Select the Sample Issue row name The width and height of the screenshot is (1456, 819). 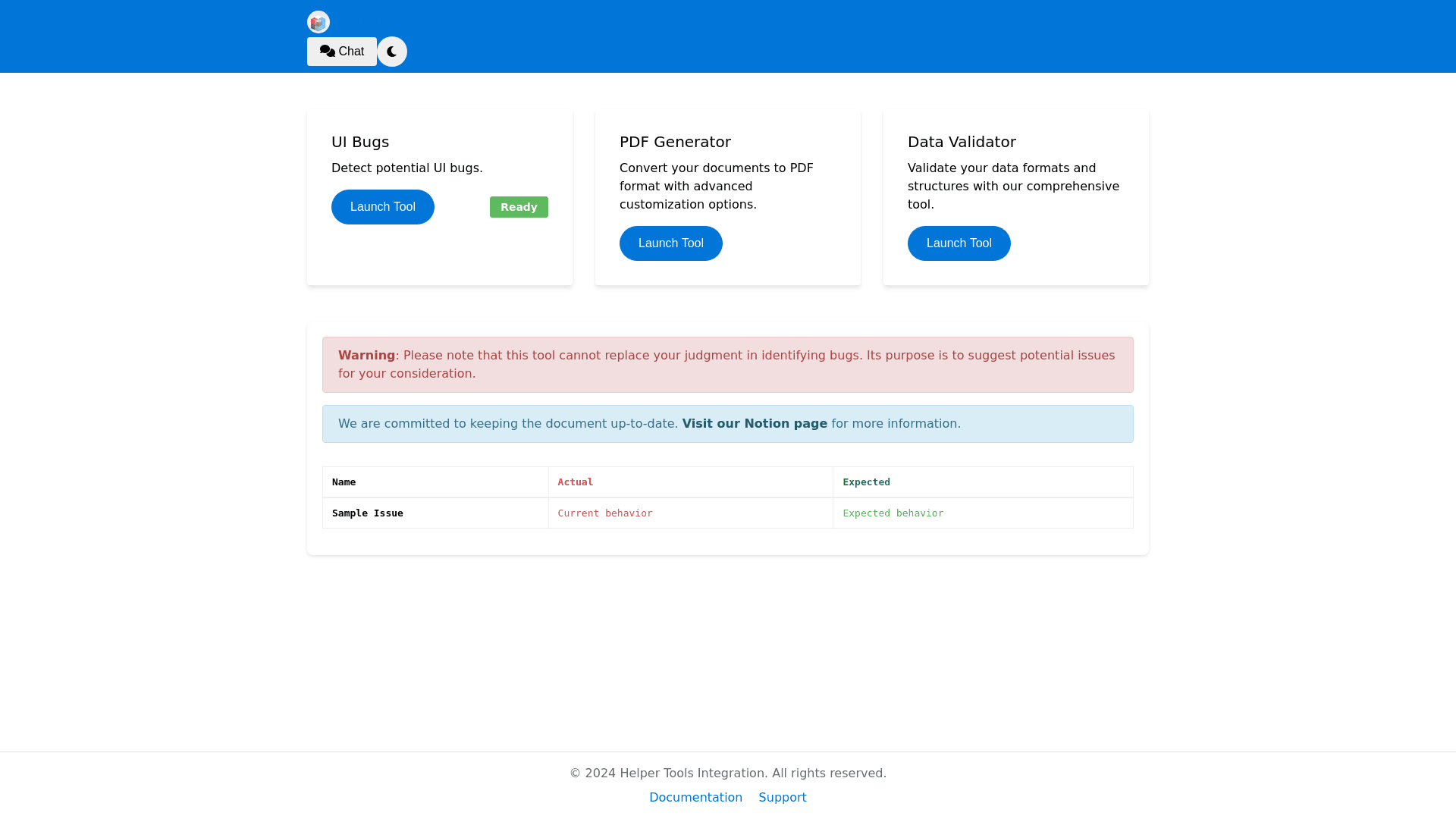(367, 513)
